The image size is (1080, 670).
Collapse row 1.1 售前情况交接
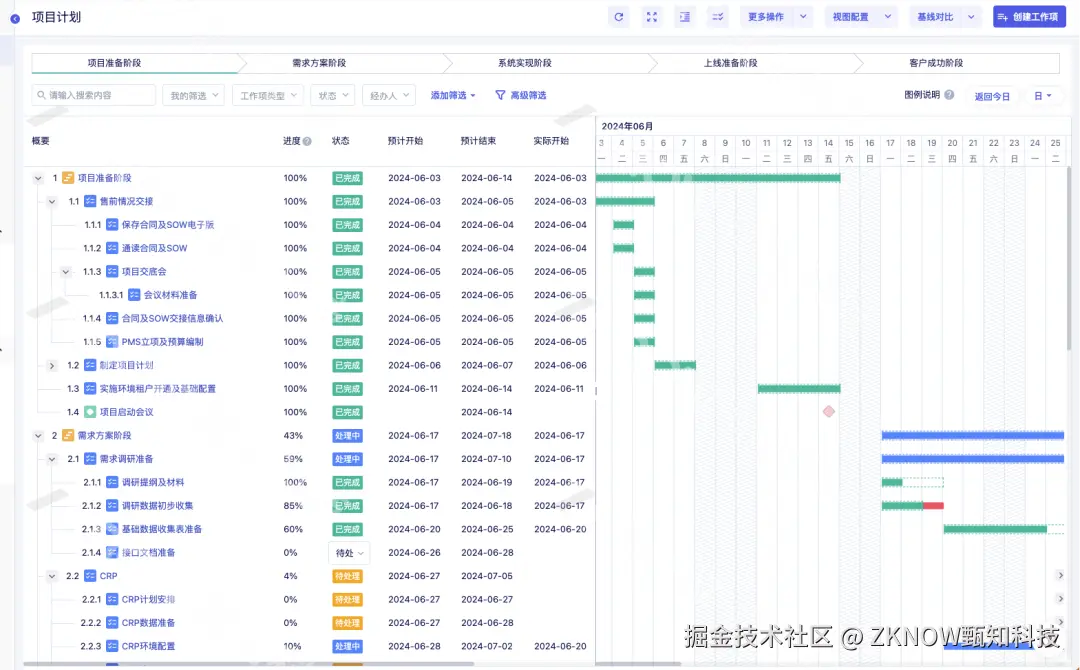[52, 202]
